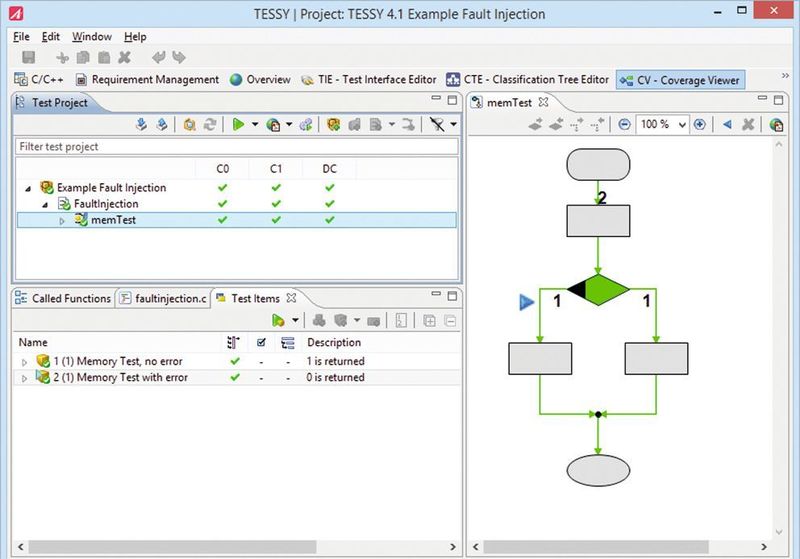
Task: Click blue left-pointing triangle in memTest toolbar
Action: click(x=727, y=124)
